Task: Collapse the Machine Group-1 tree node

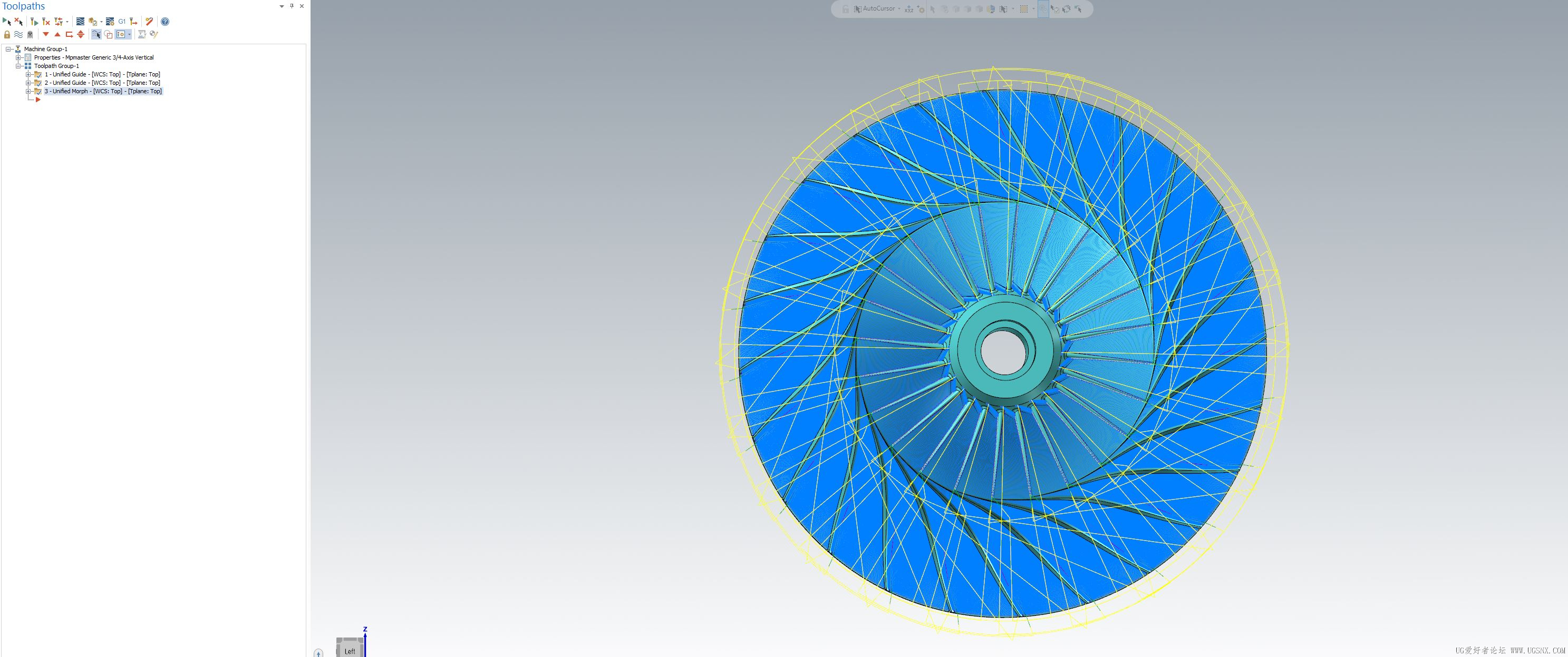Action: point(8,50)
